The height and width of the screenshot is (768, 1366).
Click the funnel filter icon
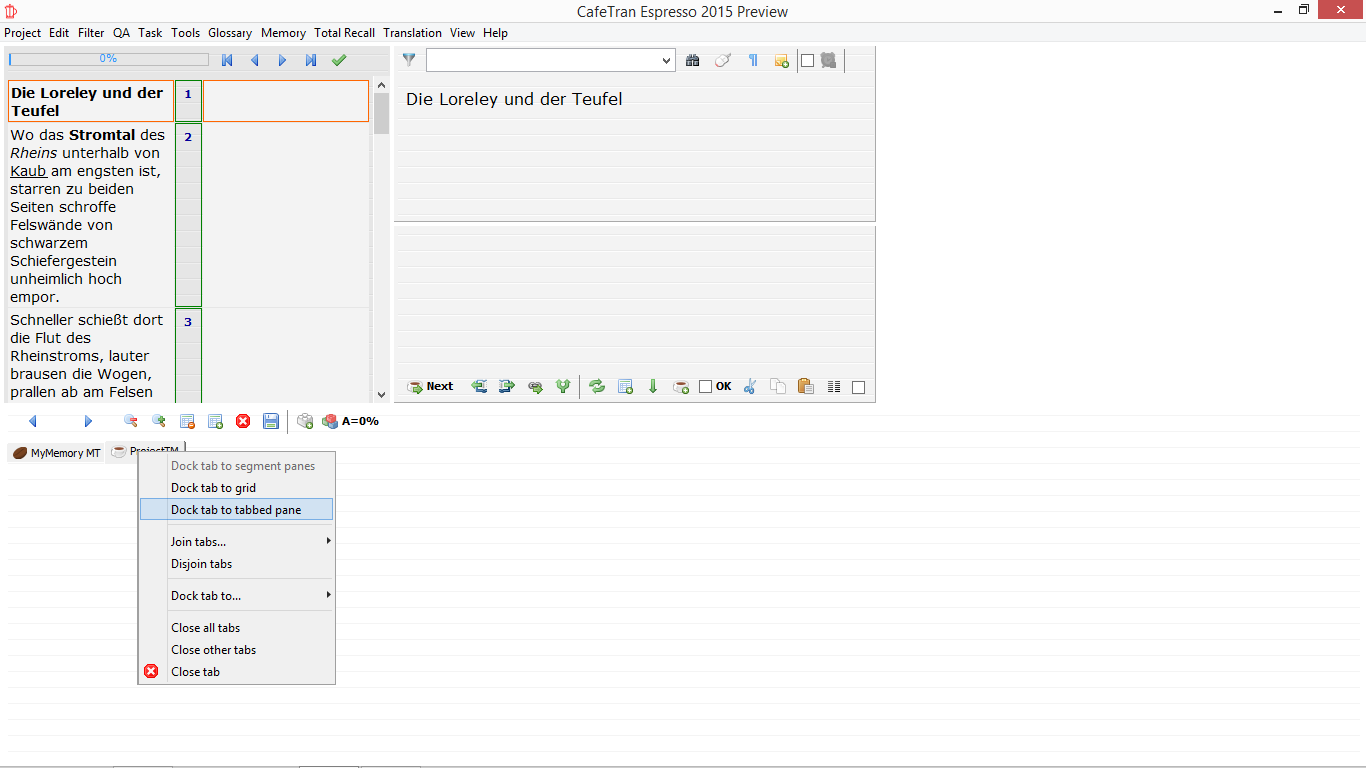pos(409,60)
